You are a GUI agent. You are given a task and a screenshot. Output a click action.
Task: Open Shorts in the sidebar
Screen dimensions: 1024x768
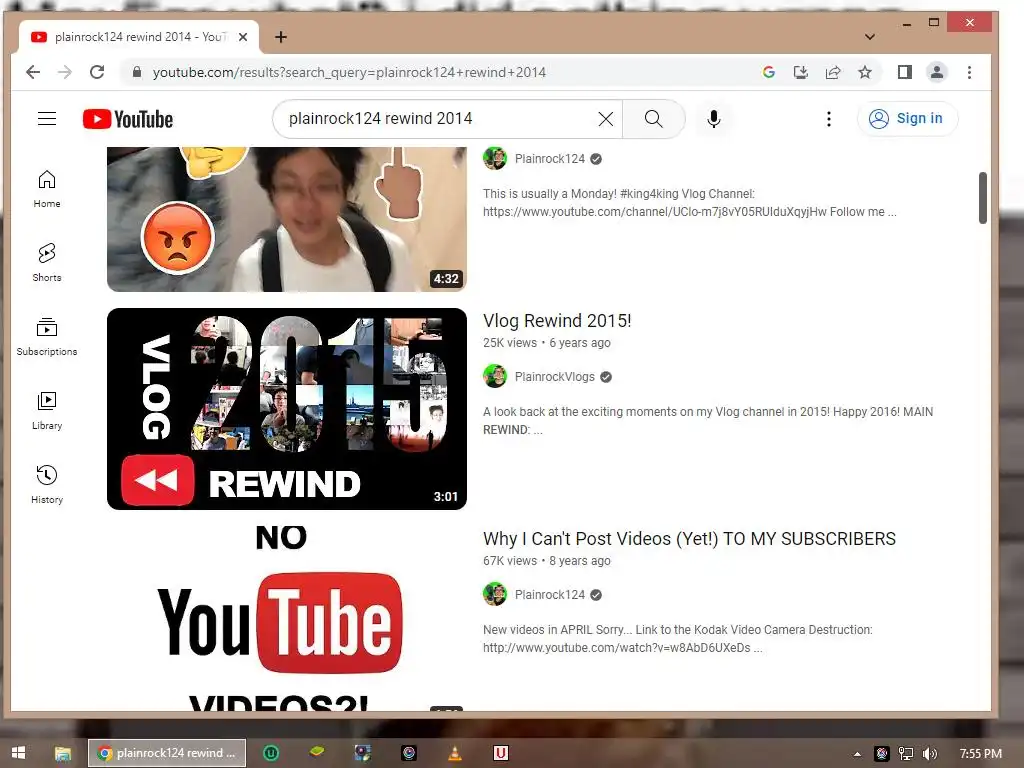47,263
